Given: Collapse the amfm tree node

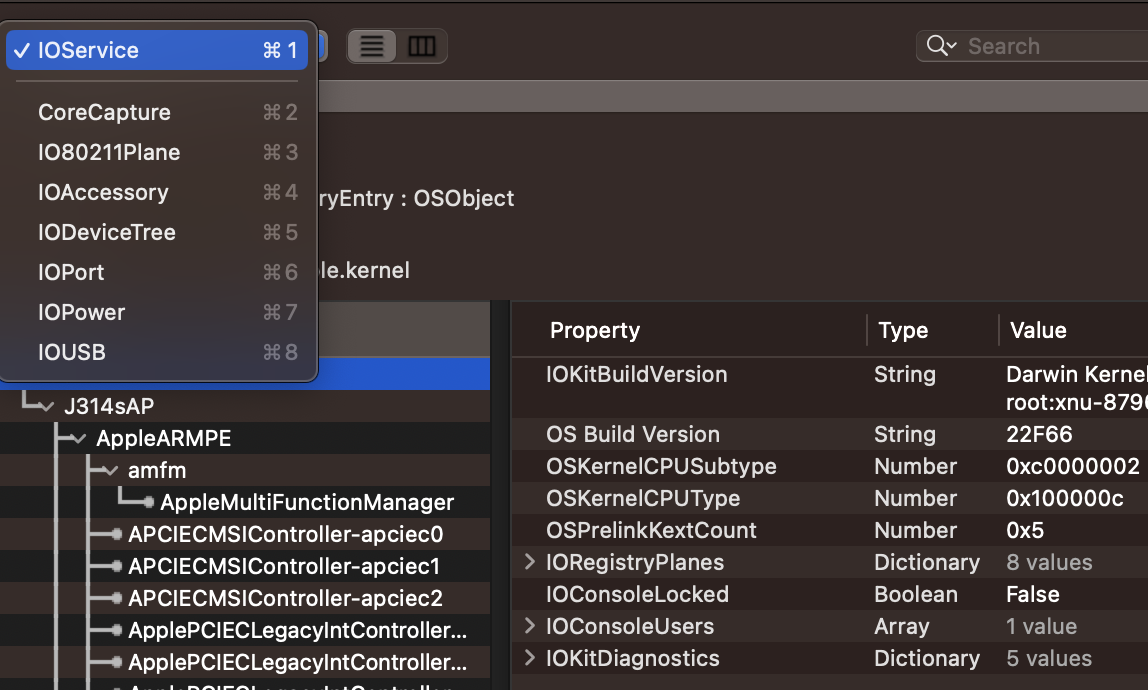Looking at the screenshot, I should (111, 470).
